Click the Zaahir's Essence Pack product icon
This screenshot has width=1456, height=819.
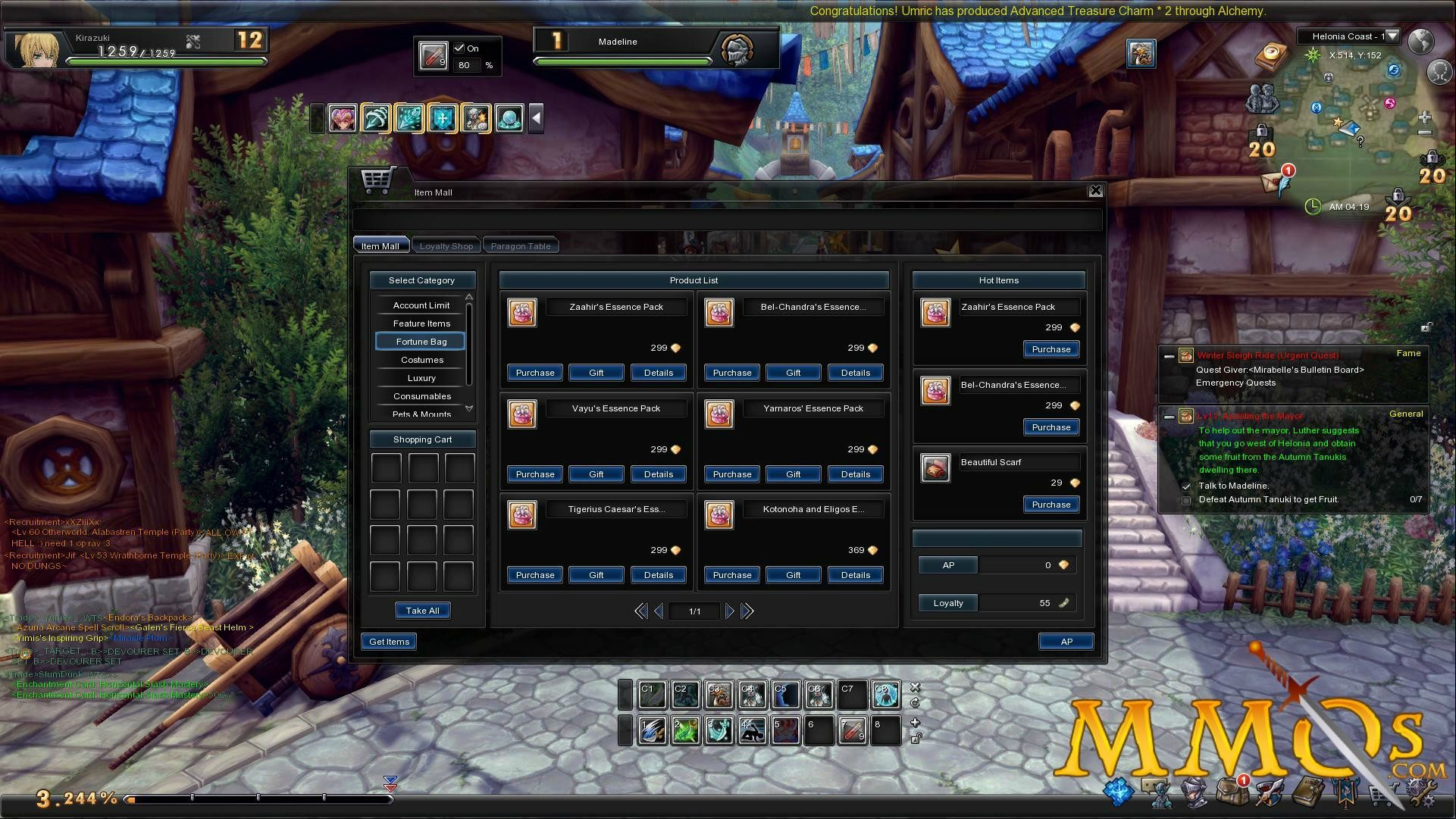point(522,312)
